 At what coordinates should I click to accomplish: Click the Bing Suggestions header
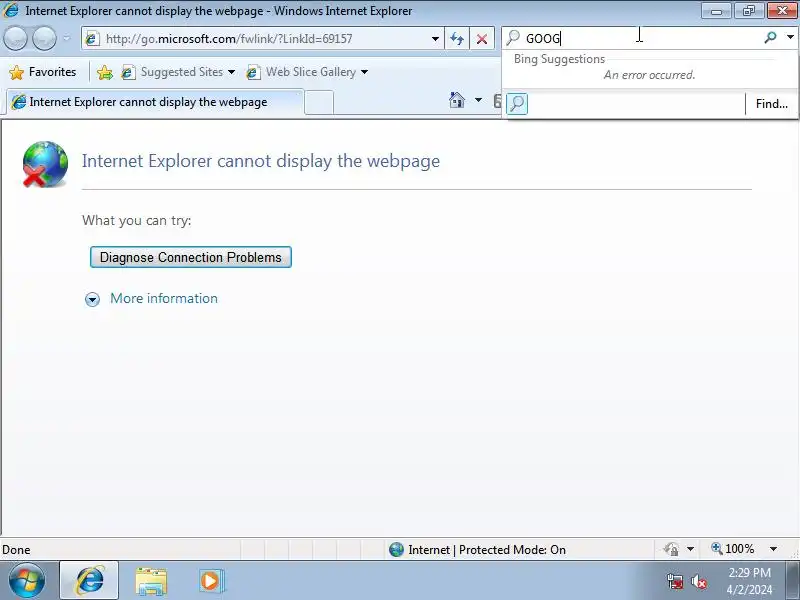[559, 59]
